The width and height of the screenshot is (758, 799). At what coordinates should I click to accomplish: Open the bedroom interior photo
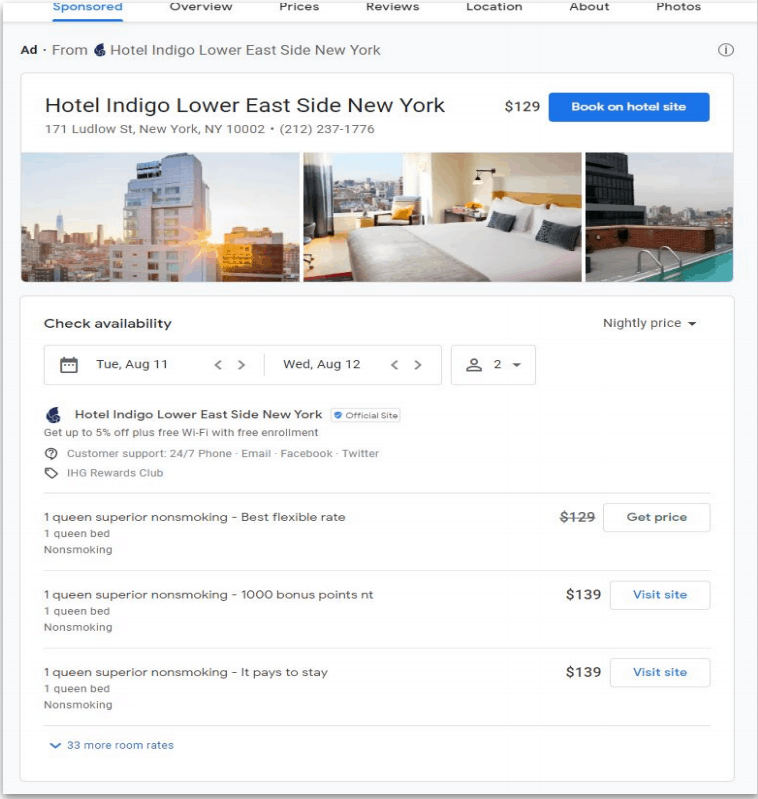(442, 217)
